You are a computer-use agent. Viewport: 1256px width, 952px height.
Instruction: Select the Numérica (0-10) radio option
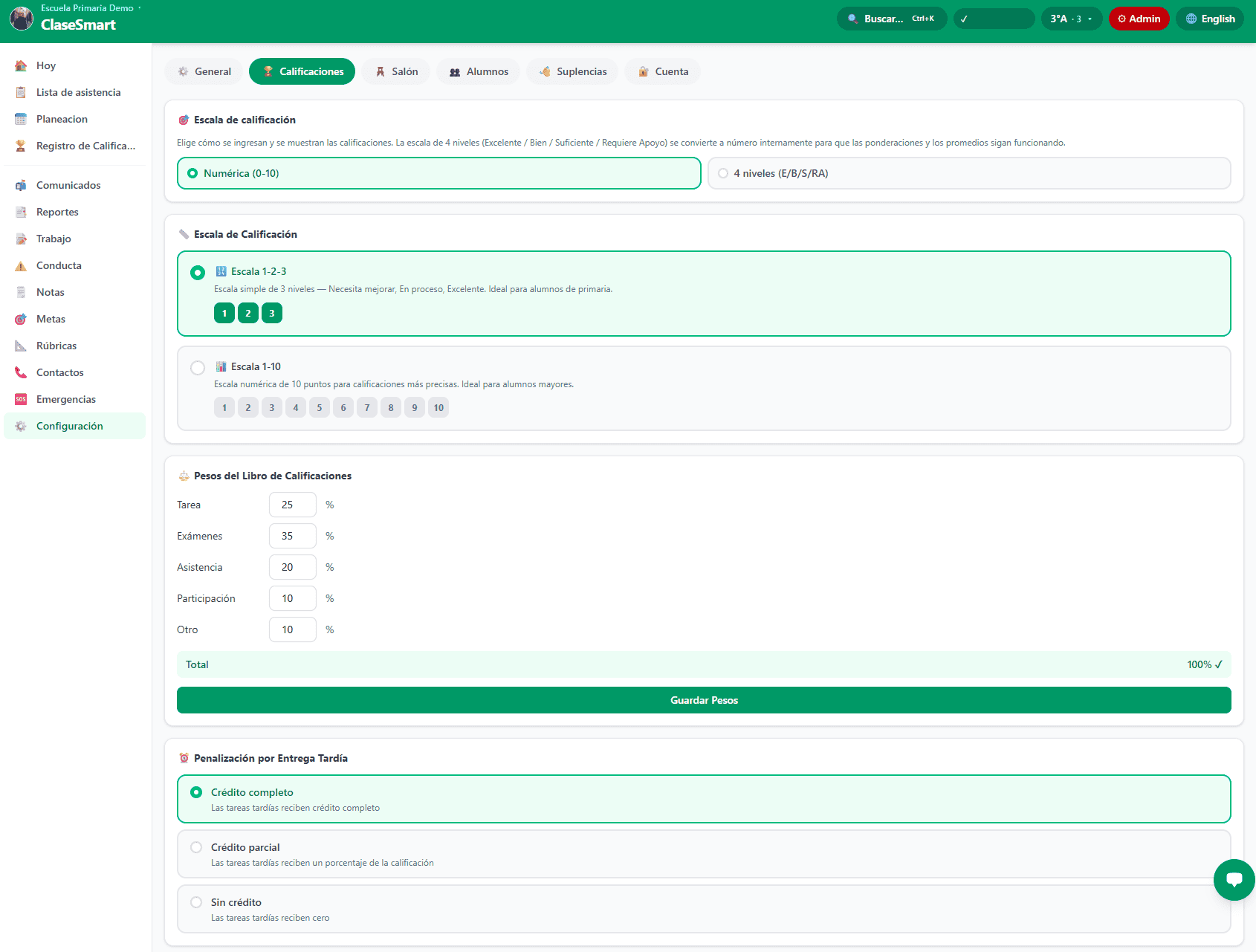click(439, 173)
